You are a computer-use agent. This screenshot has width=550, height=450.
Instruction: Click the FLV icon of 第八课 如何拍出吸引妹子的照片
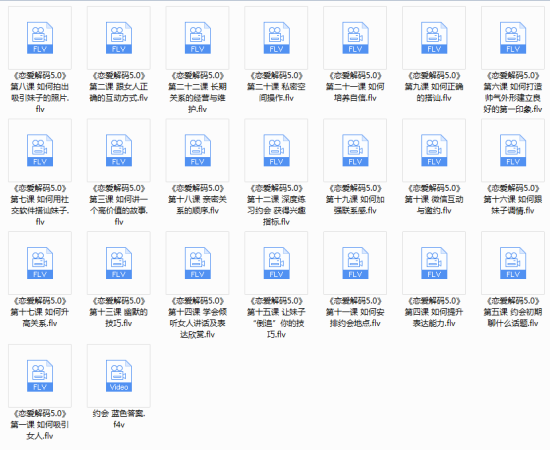(x=40, y=38)
